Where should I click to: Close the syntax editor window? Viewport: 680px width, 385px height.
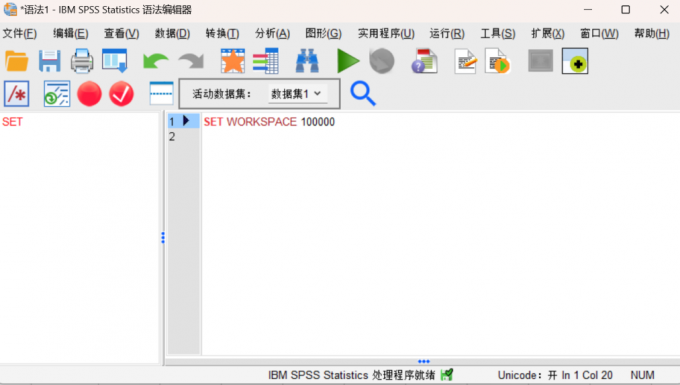click(x=664, y=10)
